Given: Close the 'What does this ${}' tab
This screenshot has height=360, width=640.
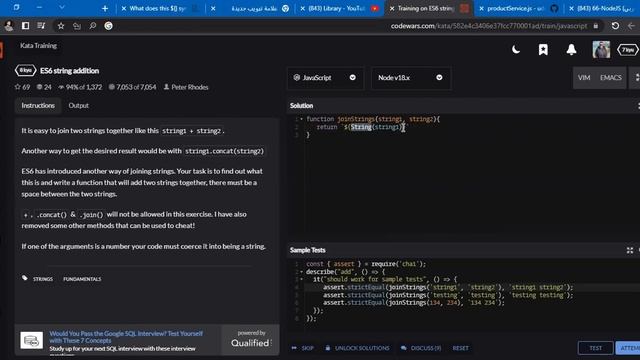Looking at the screenshot, I should coord(124,8).
